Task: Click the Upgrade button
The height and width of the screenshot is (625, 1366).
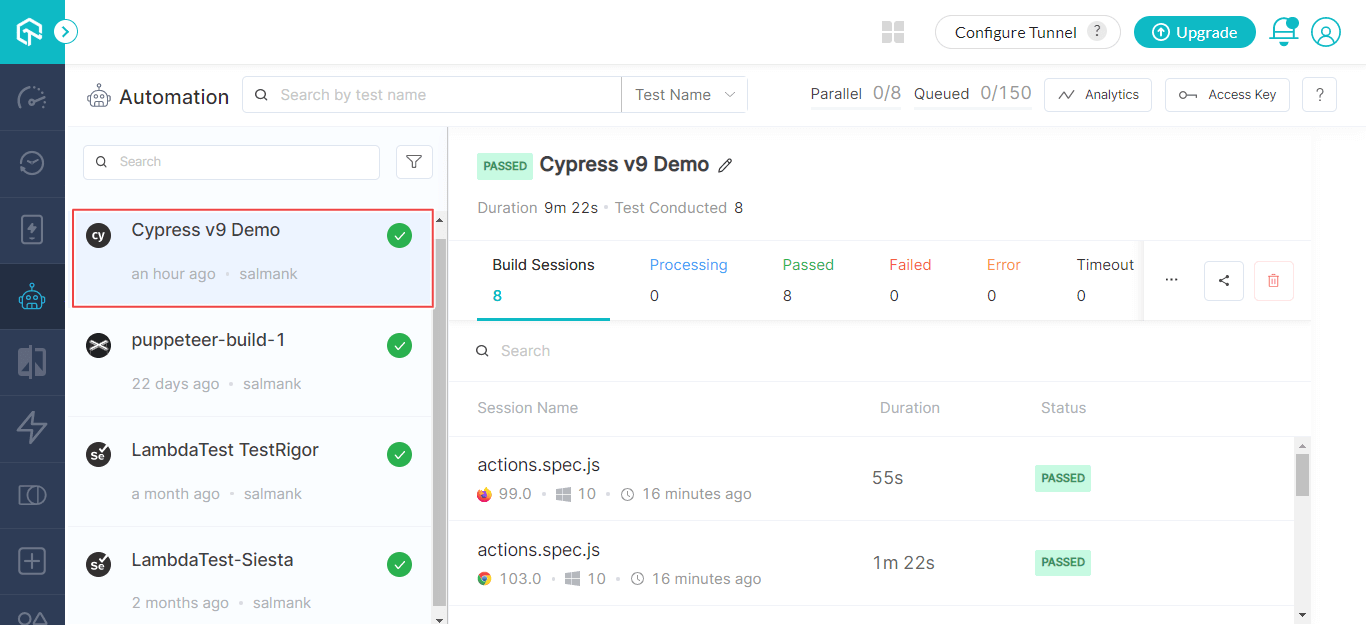Action: [1194, 32]
